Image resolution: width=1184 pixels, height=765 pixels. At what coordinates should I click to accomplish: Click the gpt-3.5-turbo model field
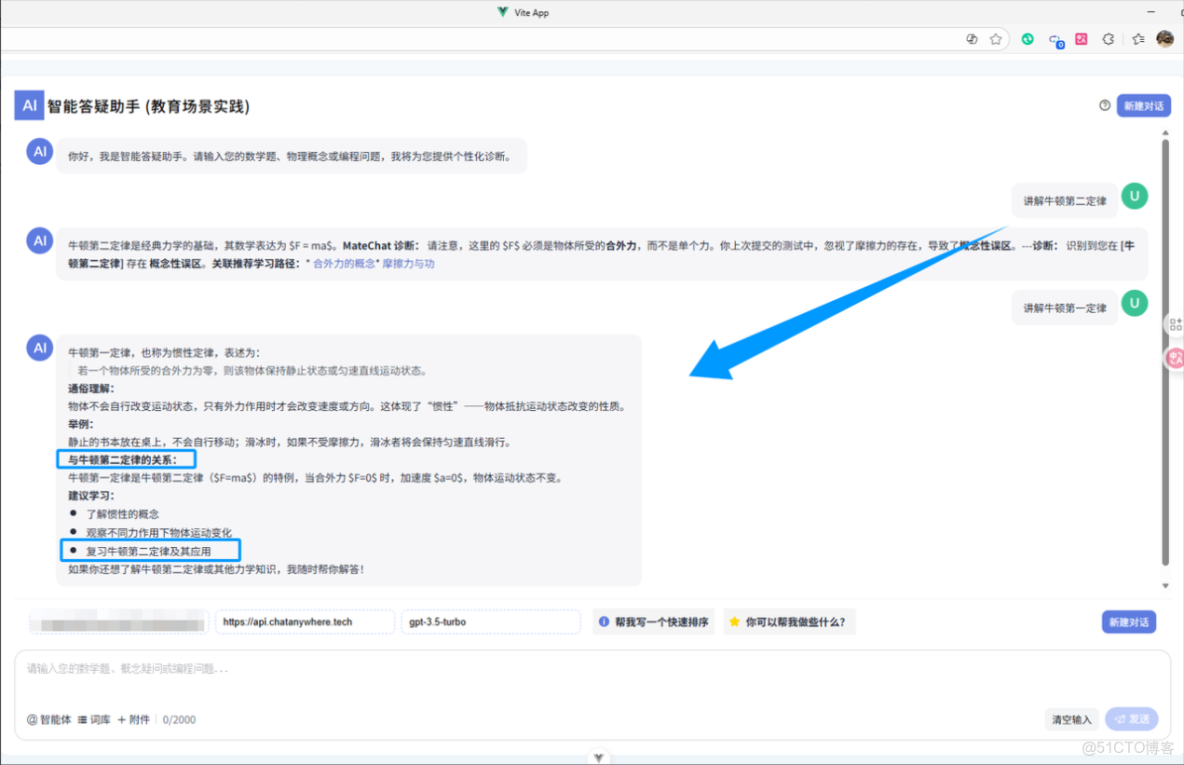tap(490, 621)
